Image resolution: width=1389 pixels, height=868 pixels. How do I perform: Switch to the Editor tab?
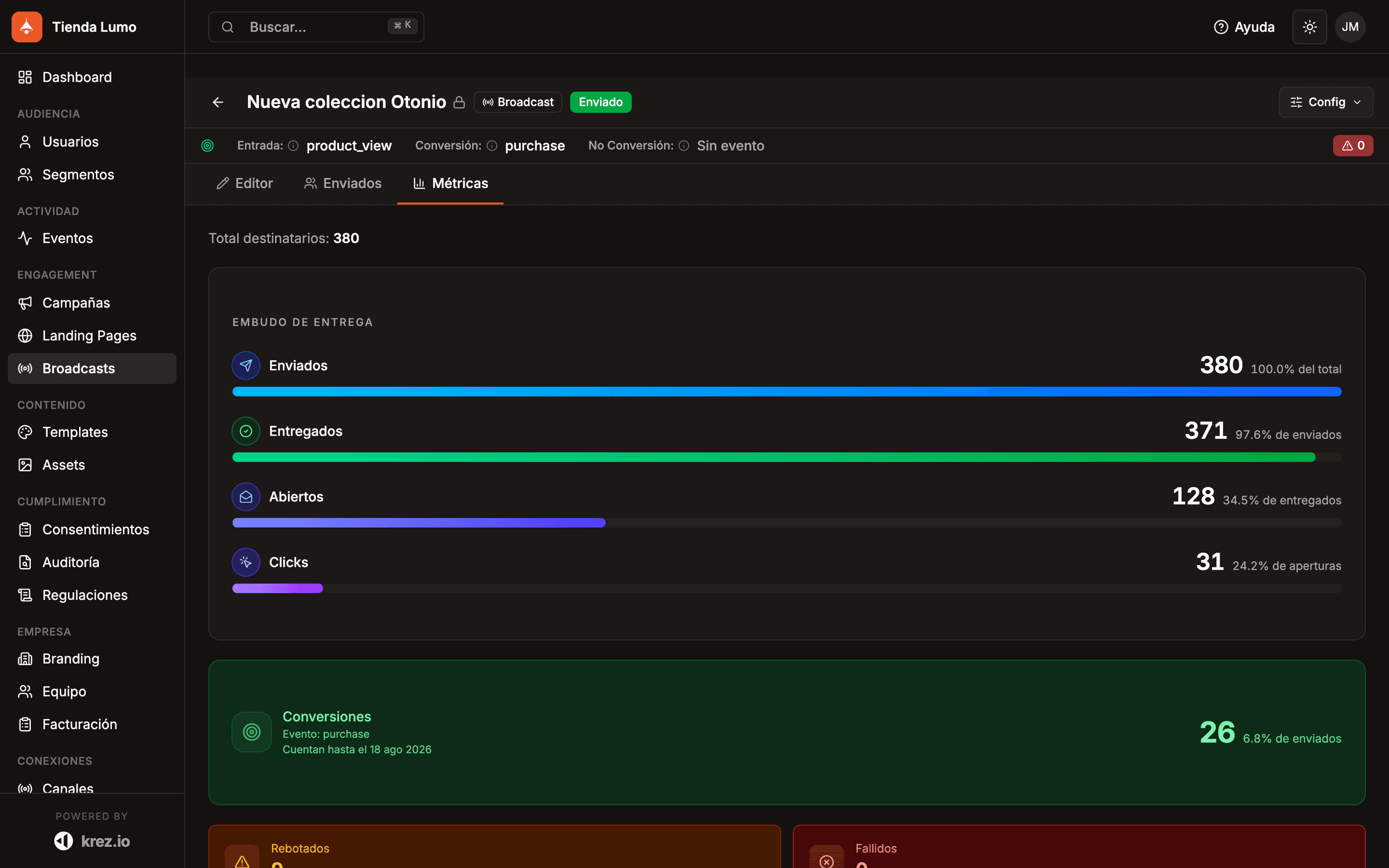coord(245,183)
